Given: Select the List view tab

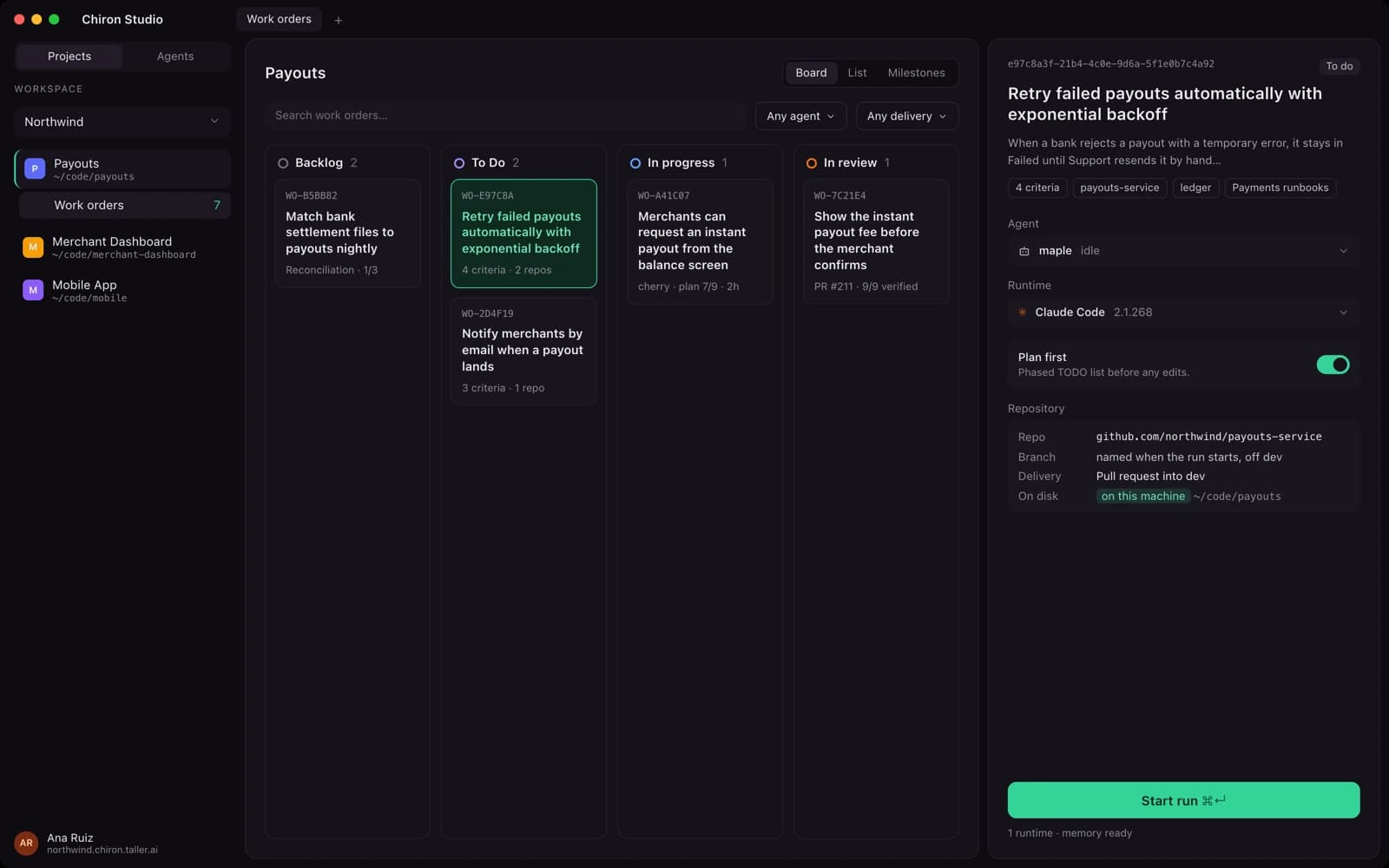Looking at the screenshot, I should [x=857, y=73].
